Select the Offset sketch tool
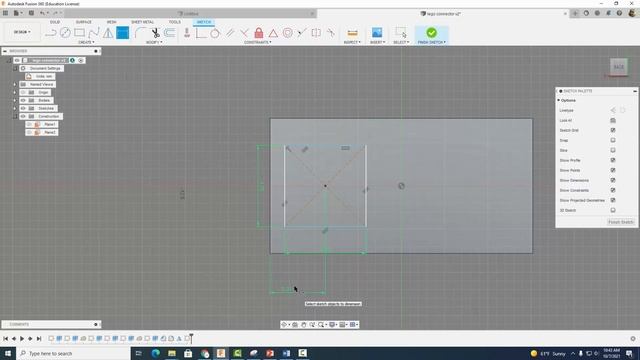 170,33
